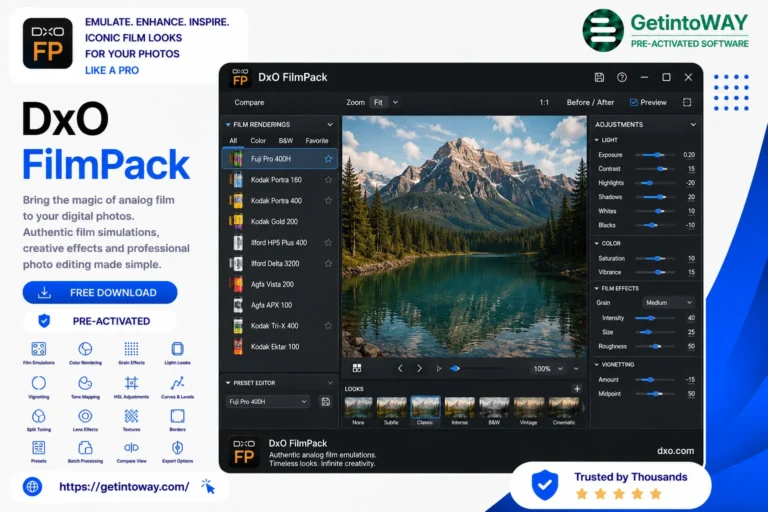The width and height of the screenshot is (768, 512).
Task: Click Curves & Levels feature icon
Action: (177, 383)
